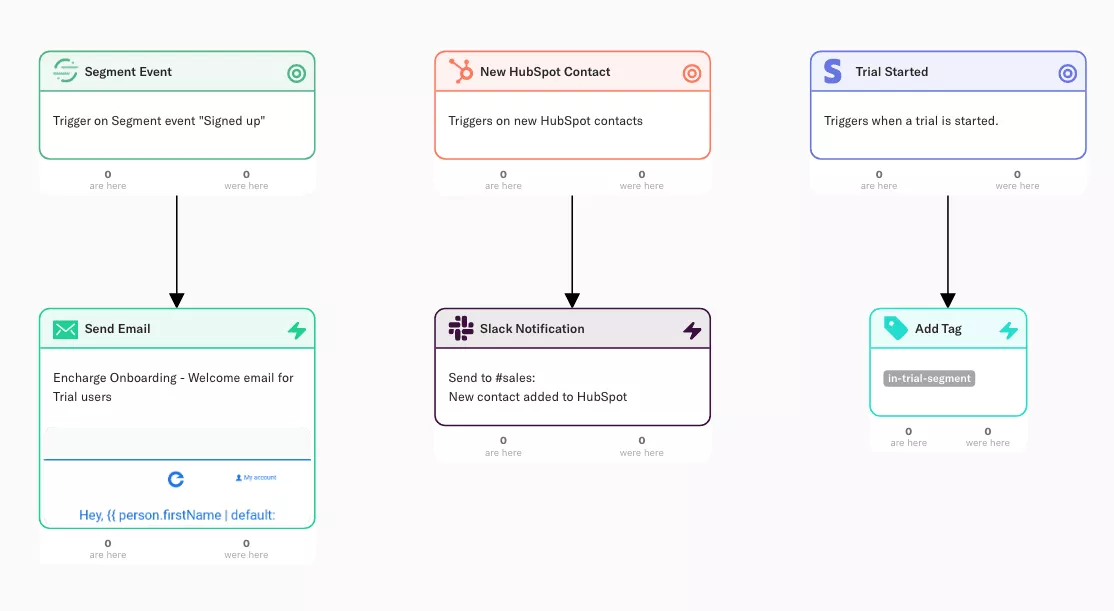1114x611 pixels.
Task: Select the S logo on the Trial Started trigger
Action: 834,71
